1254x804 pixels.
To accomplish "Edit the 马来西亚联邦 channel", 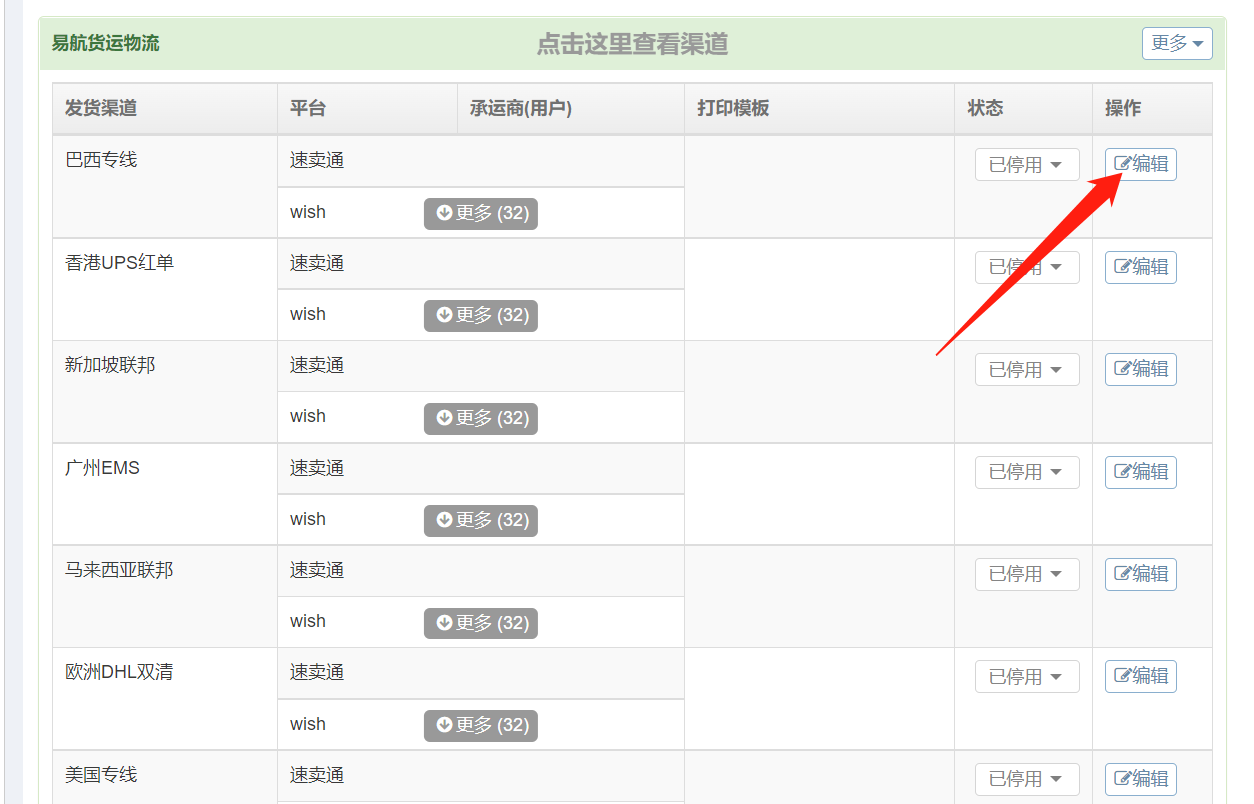I will [x=1141, y=574].
